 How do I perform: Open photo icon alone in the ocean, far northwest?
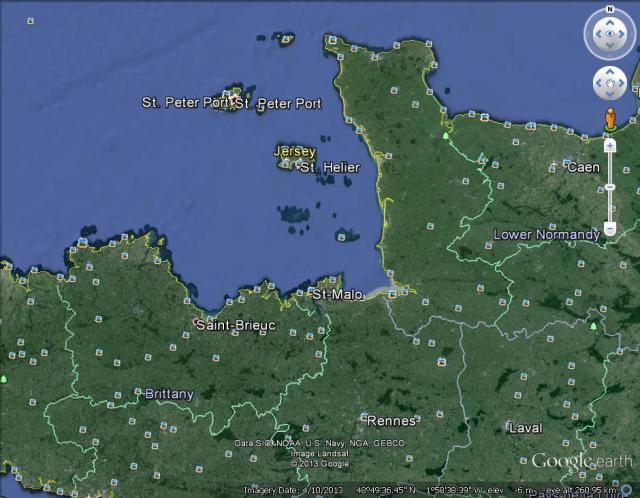[31, 20]
